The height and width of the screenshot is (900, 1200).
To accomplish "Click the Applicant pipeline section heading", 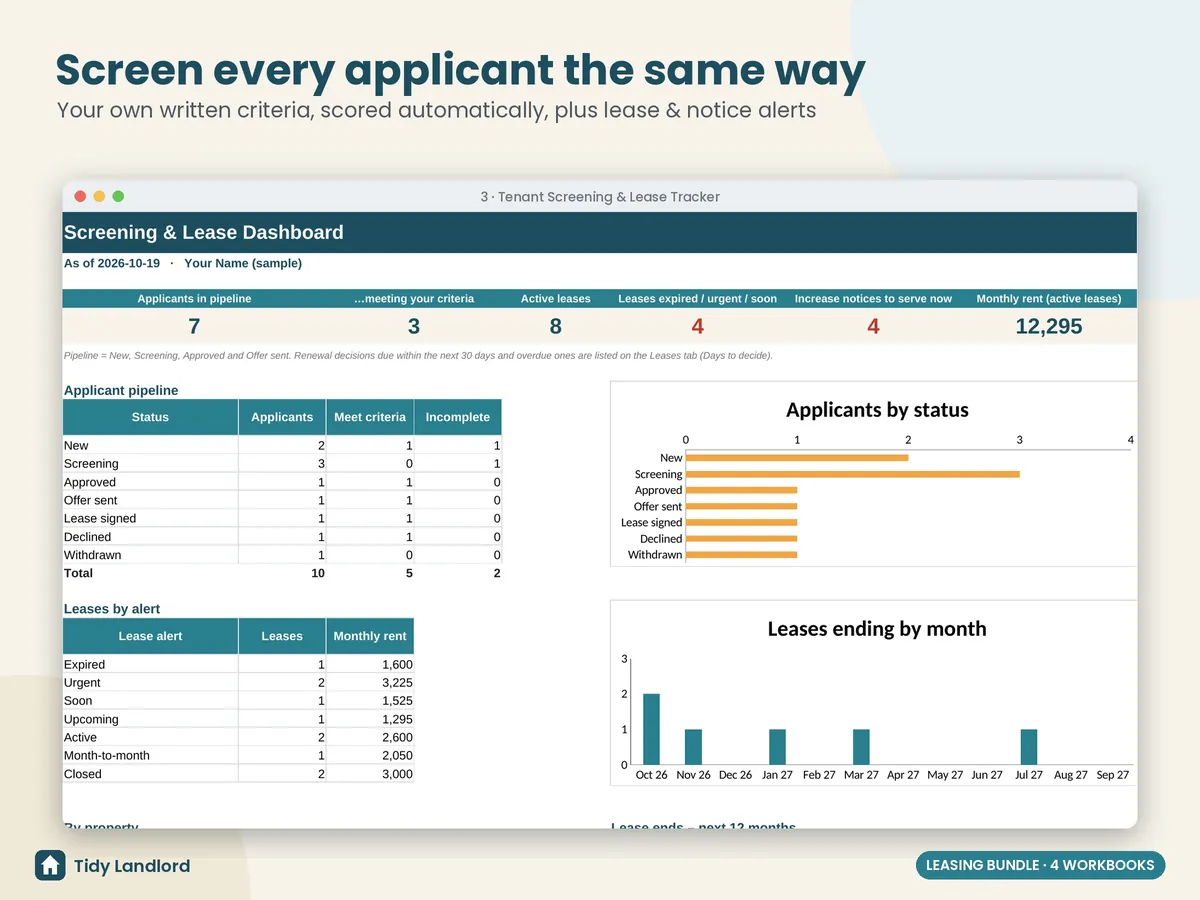I will pos(121,390).
